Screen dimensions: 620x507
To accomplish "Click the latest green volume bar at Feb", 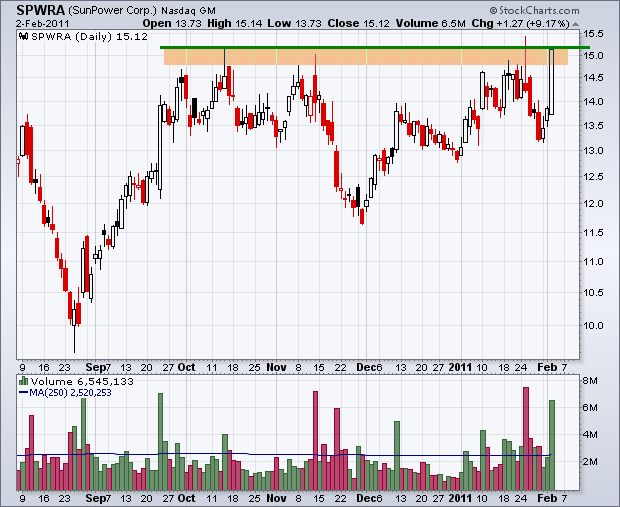I will [552, 445].
